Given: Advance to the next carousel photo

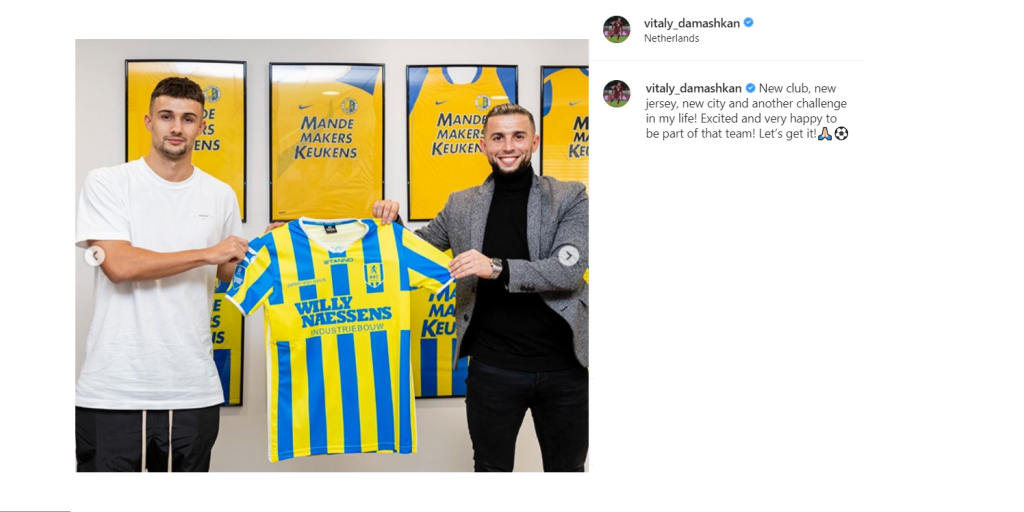Looking at the screenshot, I should [568, 256].
